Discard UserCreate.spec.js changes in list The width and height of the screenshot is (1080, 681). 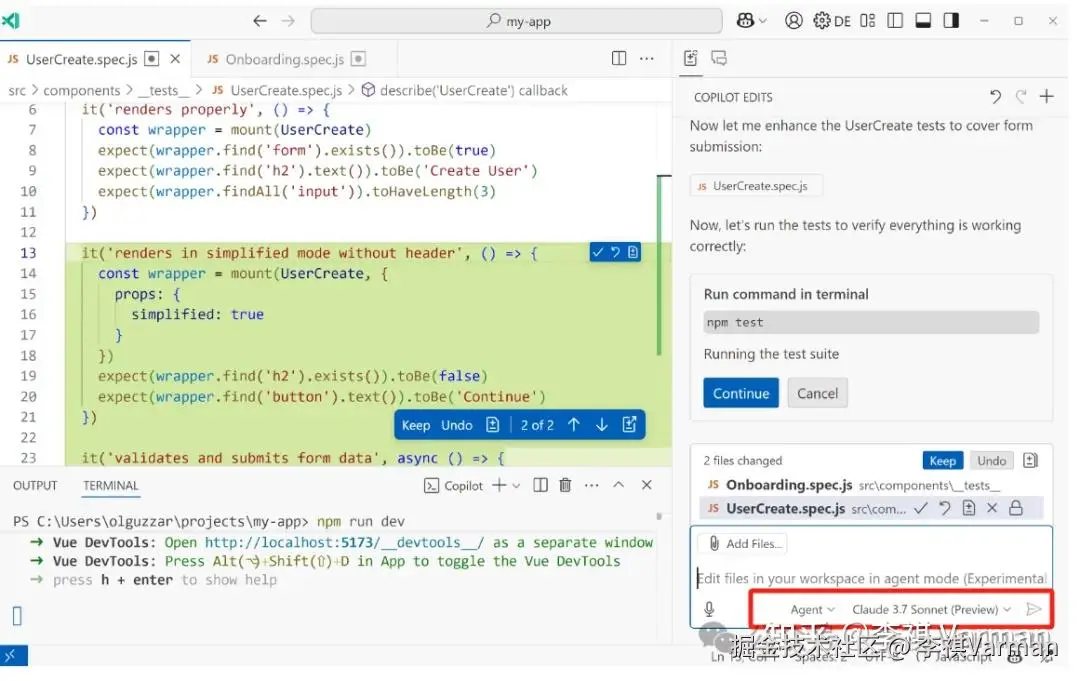[x=944, y=508]
